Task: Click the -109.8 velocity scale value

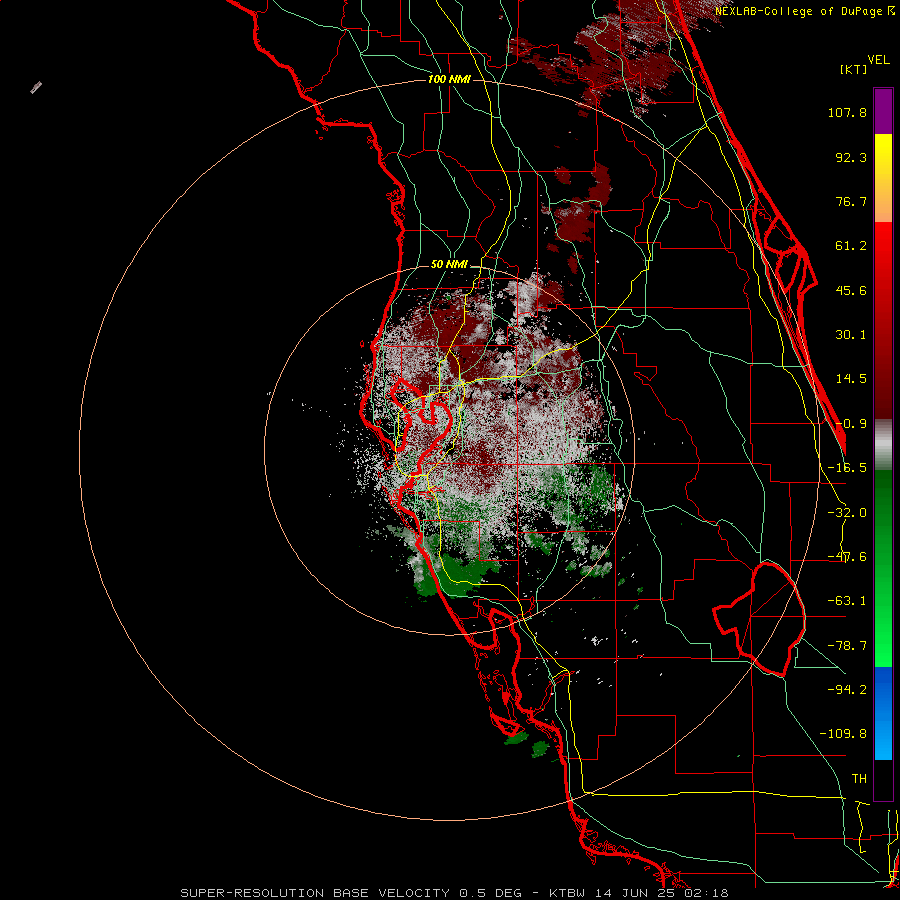Action: pyautogui.click(x=843, y=734)
